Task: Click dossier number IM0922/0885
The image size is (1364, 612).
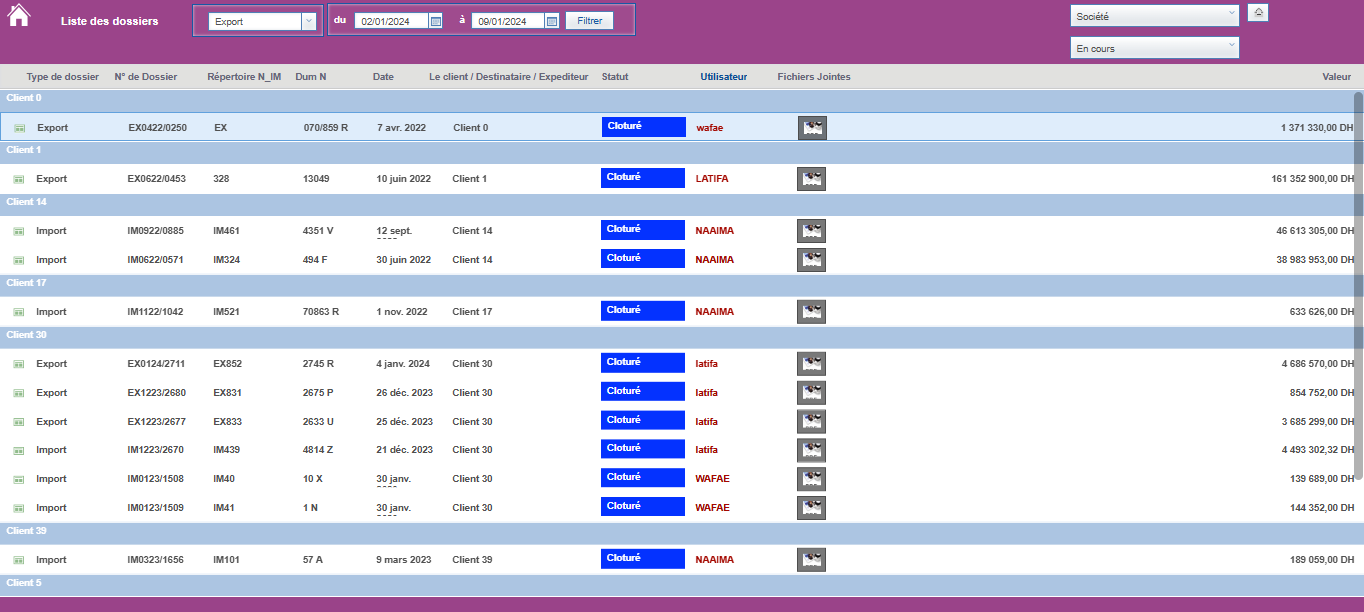Action: (x=157, y=231)
